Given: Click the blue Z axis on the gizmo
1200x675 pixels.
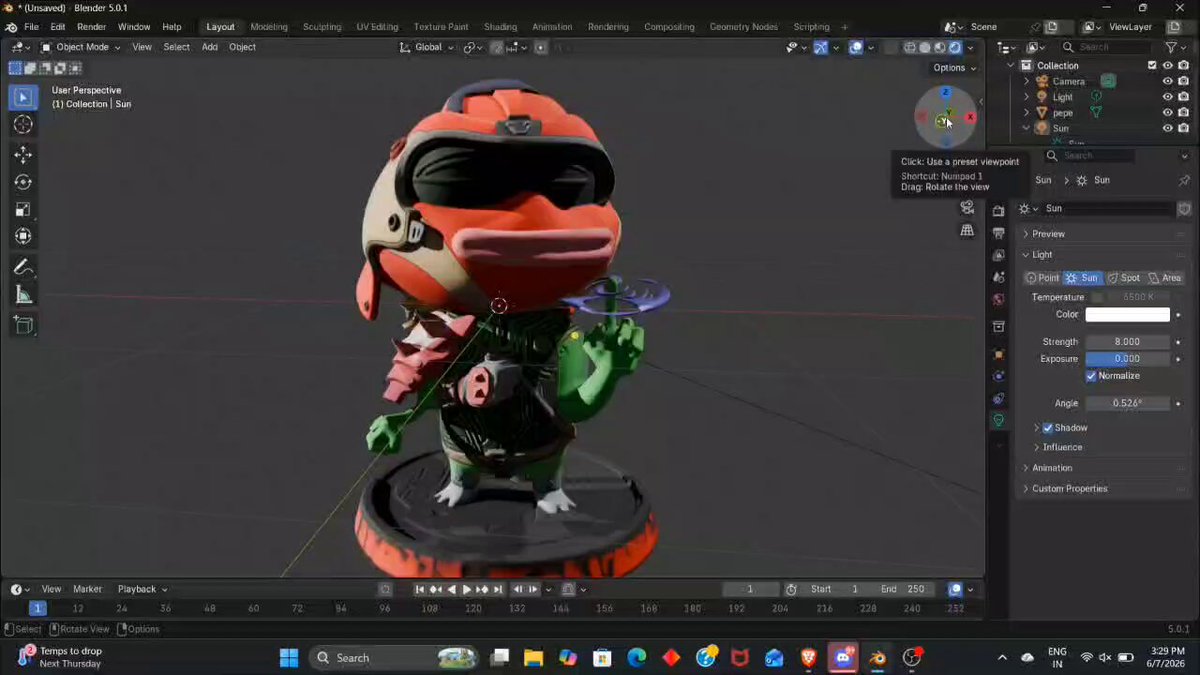Looking at the screenshot, I should 945,92.
